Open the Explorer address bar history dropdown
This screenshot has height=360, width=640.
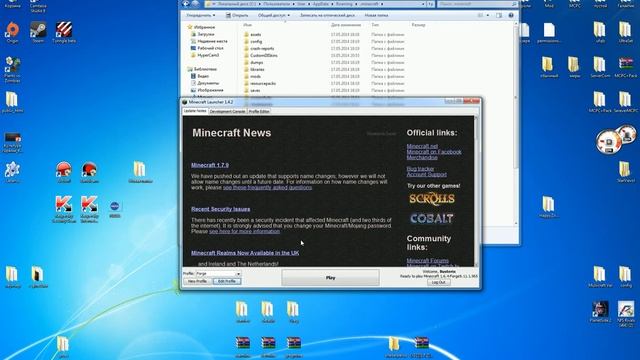point(423,4)
